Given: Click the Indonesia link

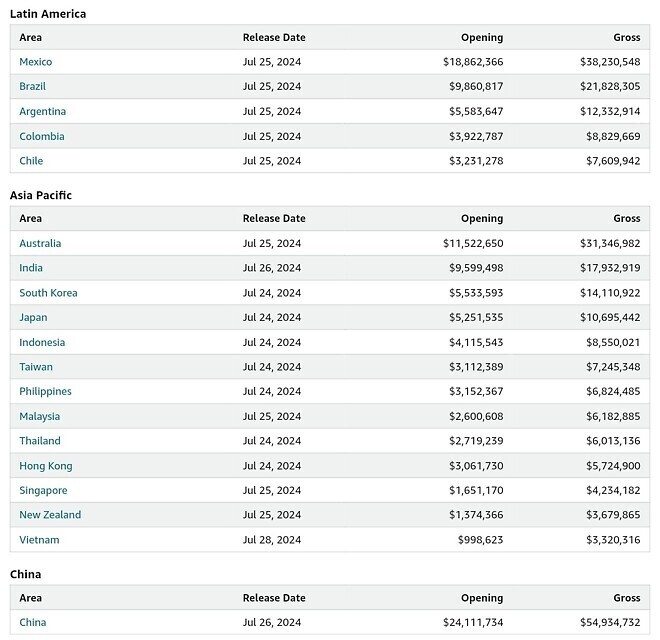Looking at the screenshot, I should [42, 342].
